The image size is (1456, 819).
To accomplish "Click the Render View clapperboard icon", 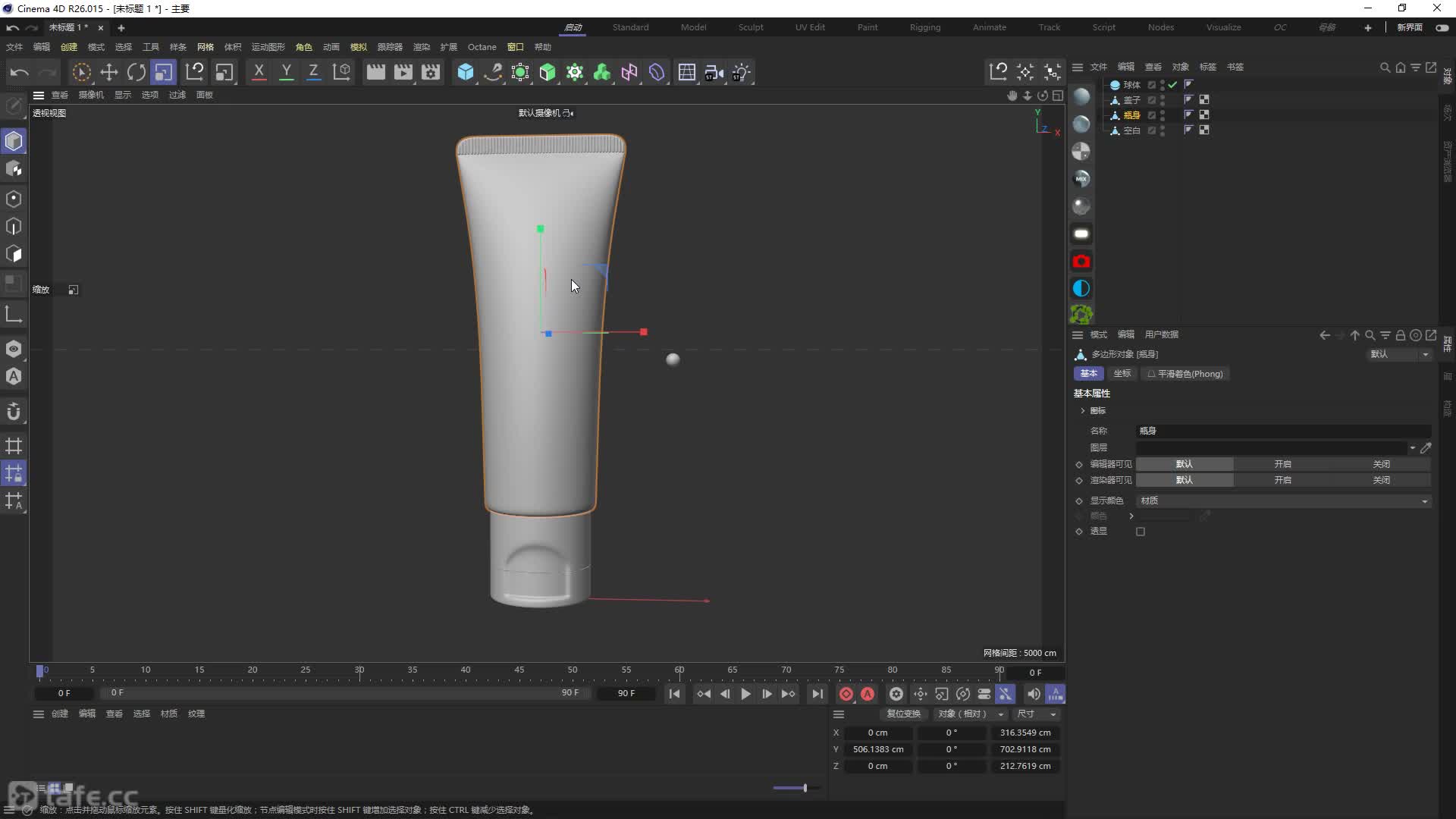I will pyautogui.click(x=375, y=72).
